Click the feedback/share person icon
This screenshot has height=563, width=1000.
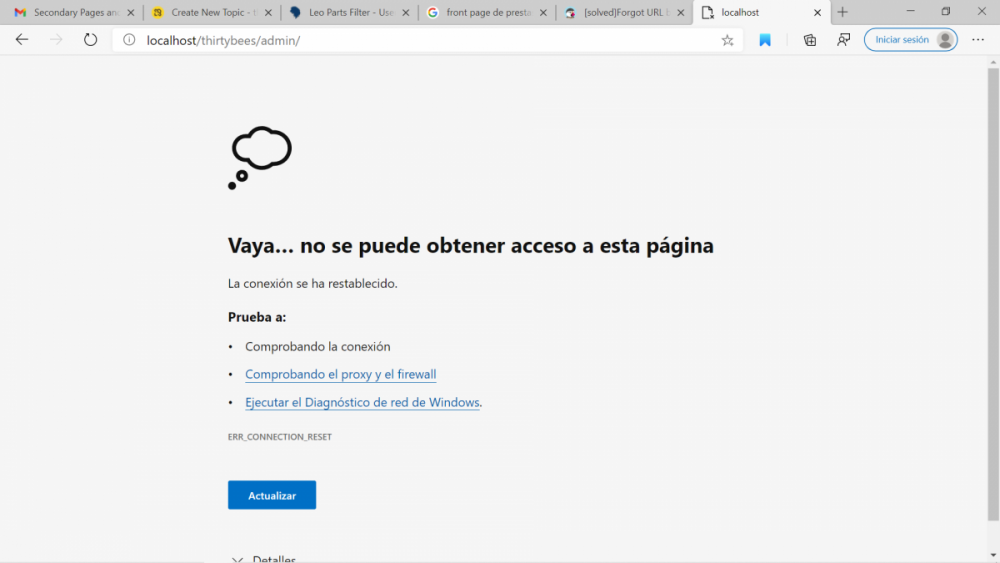pos(843,40)
